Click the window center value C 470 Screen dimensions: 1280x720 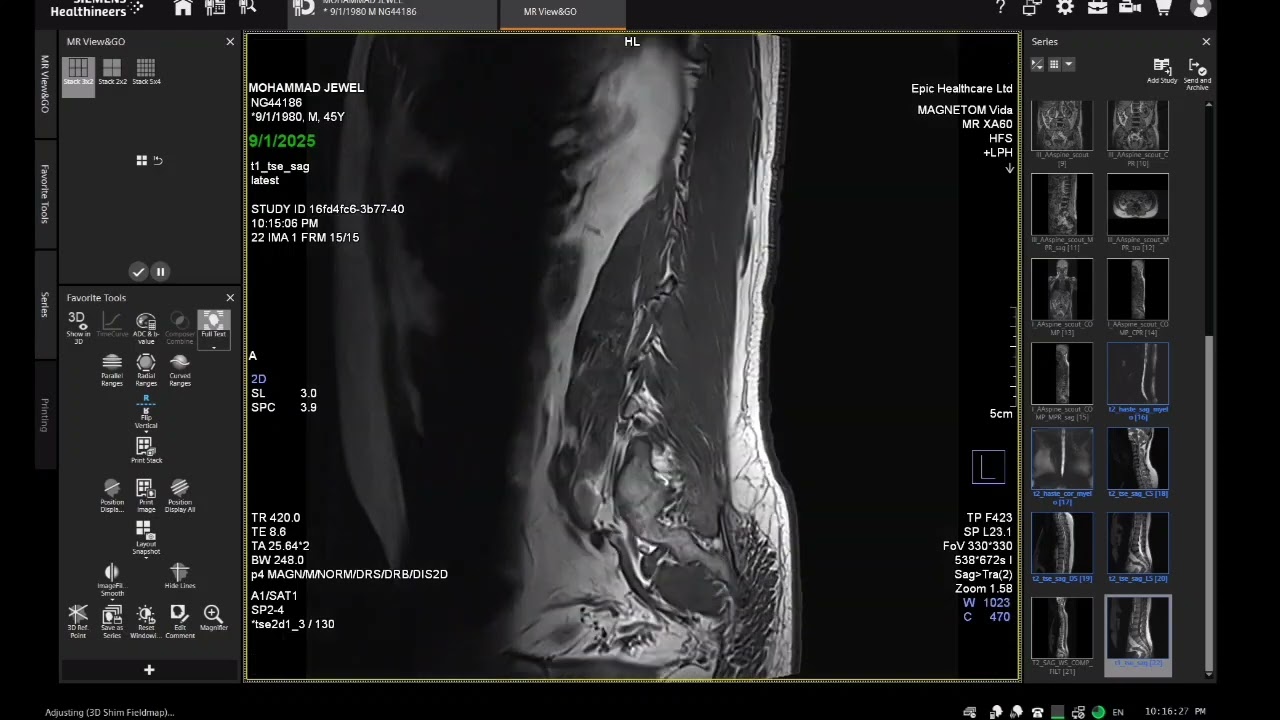(986, 617)
